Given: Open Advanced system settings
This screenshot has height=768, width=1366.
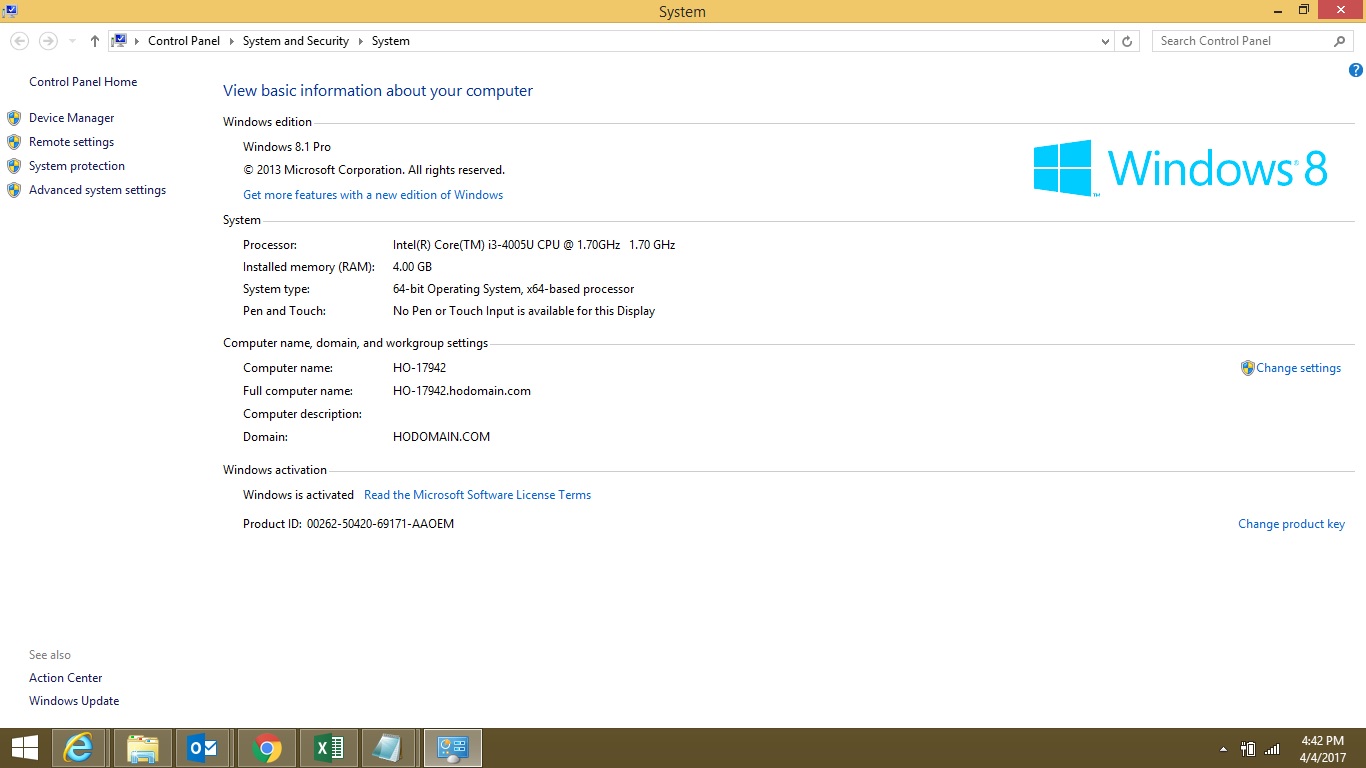Looking at the screenshot, I should (98, 190).
